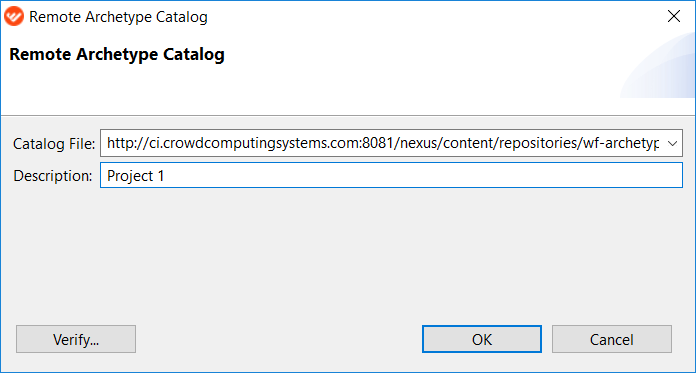Image resolution: width=696 pixels, height=373 pixels.
Task: Confirm the catalog with the OK button
Action: (482, 339)
